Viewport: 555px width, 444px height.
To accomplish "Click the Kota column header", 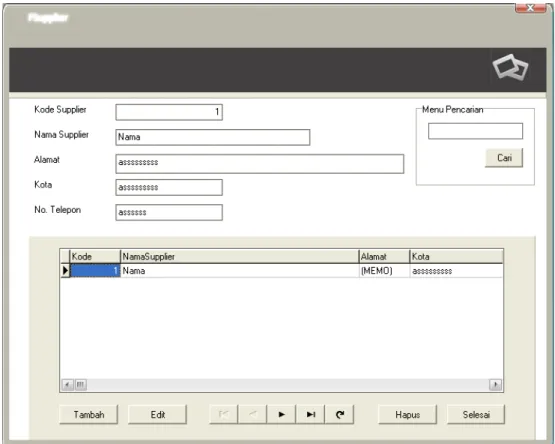I will click(x=456, y=256).
